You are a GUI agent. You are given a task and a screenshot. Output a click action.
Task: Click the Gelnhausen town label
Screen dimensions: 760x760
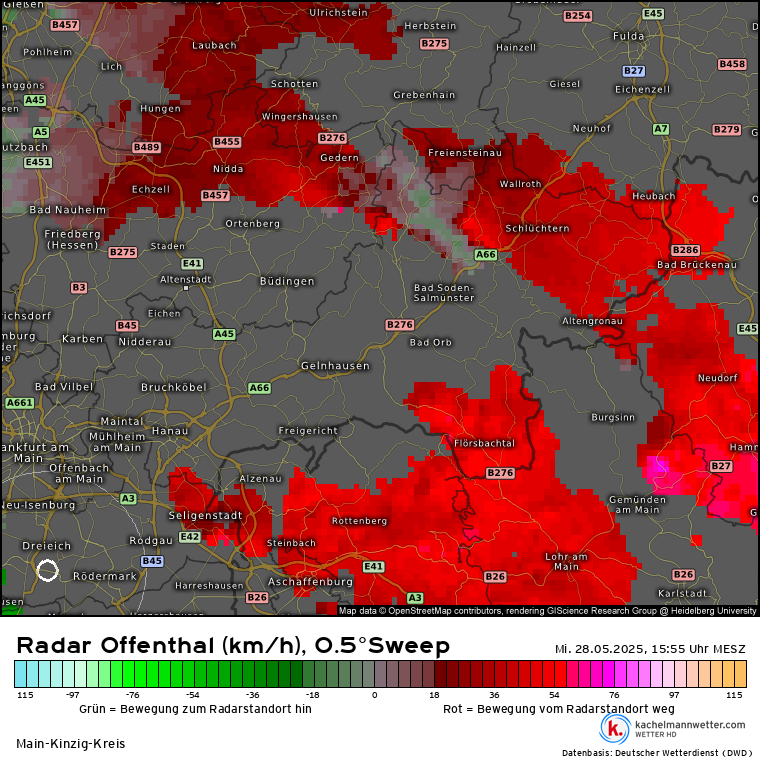tap(335, 365)
